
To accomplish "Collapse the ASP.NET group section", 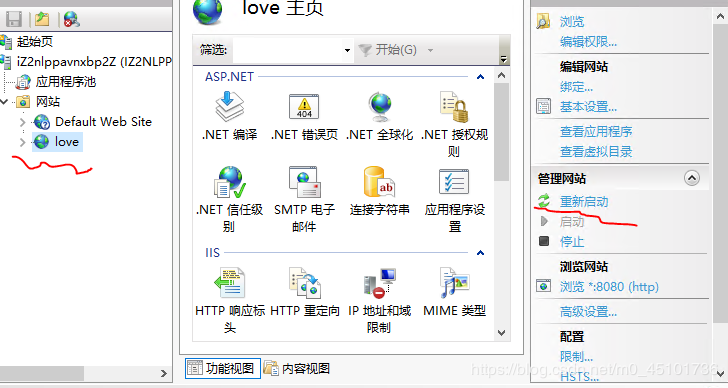I will pos(481,77).
